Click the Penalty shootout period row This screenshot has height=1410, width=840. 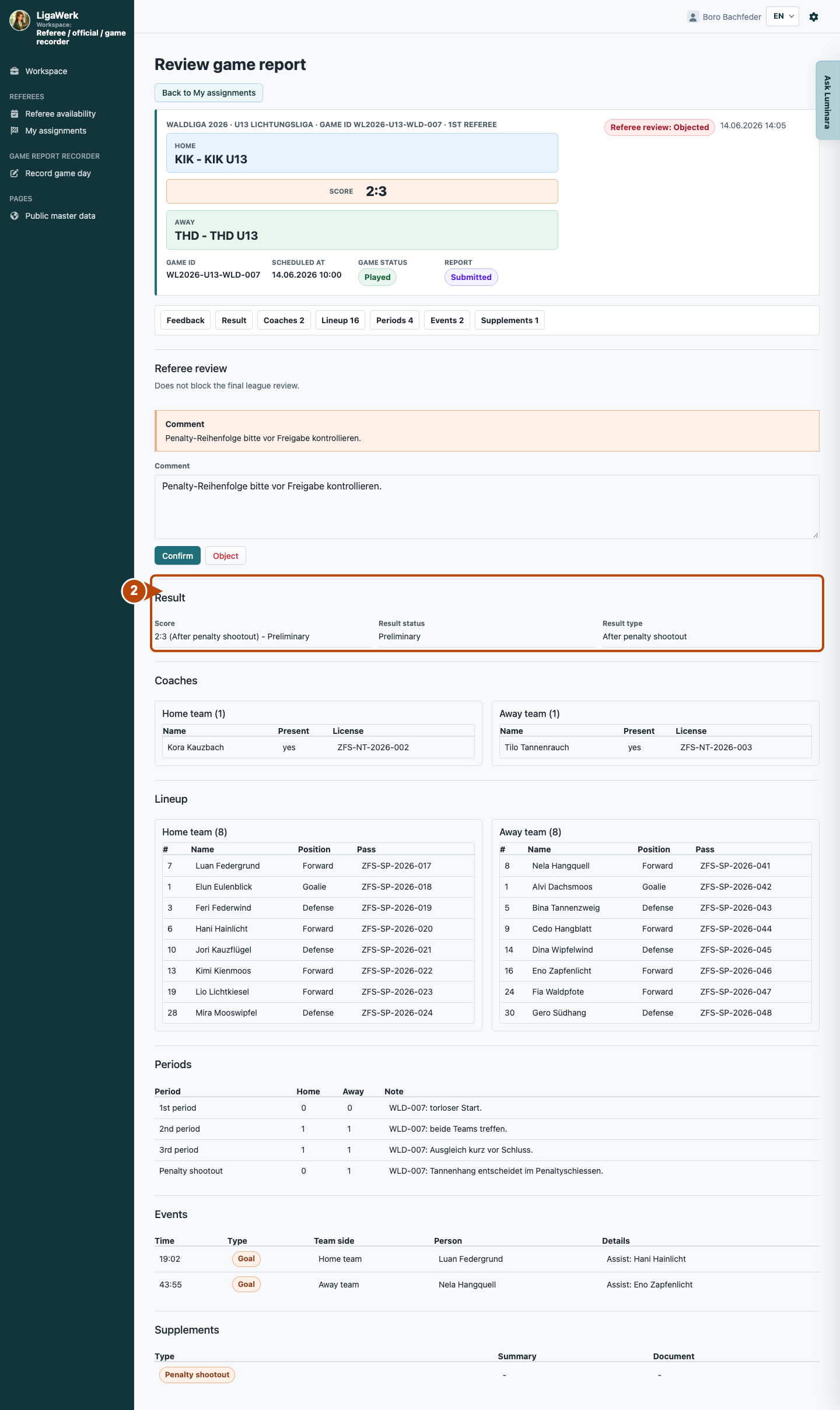click(x=487, y=1171)
